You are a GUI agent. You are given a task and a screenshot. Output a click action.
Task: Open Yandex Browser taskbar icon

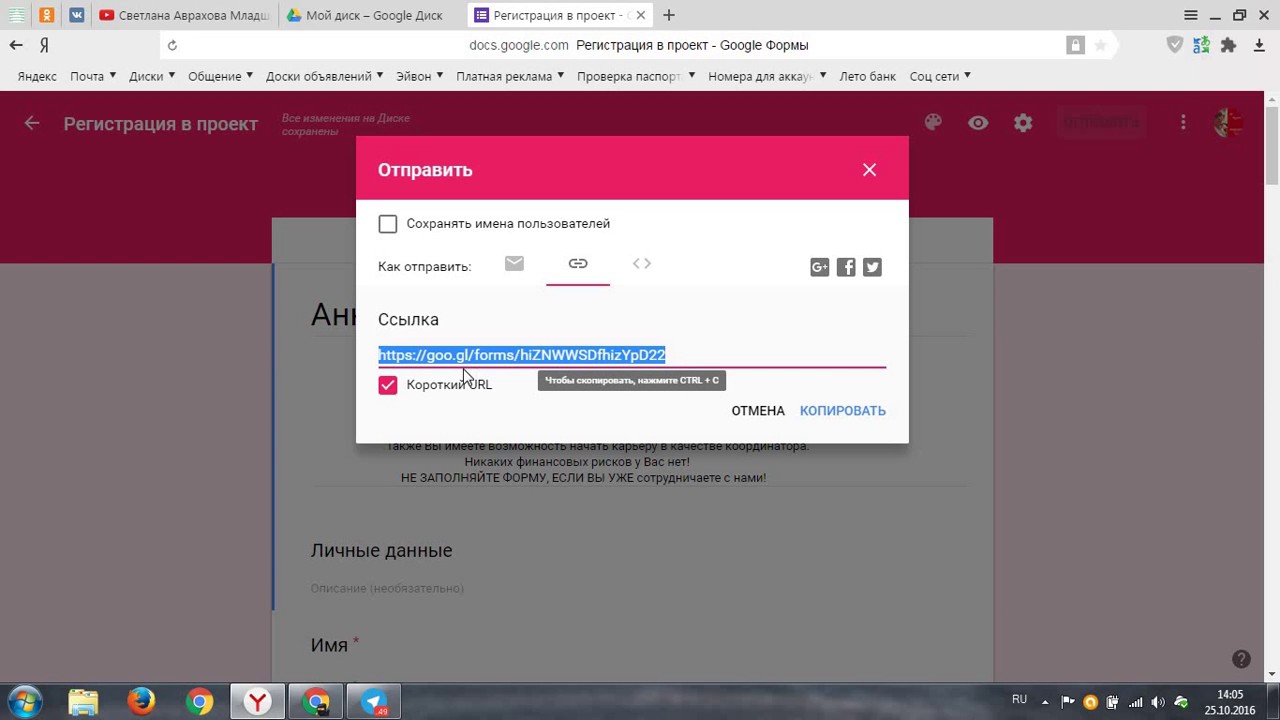pos(258,702)
